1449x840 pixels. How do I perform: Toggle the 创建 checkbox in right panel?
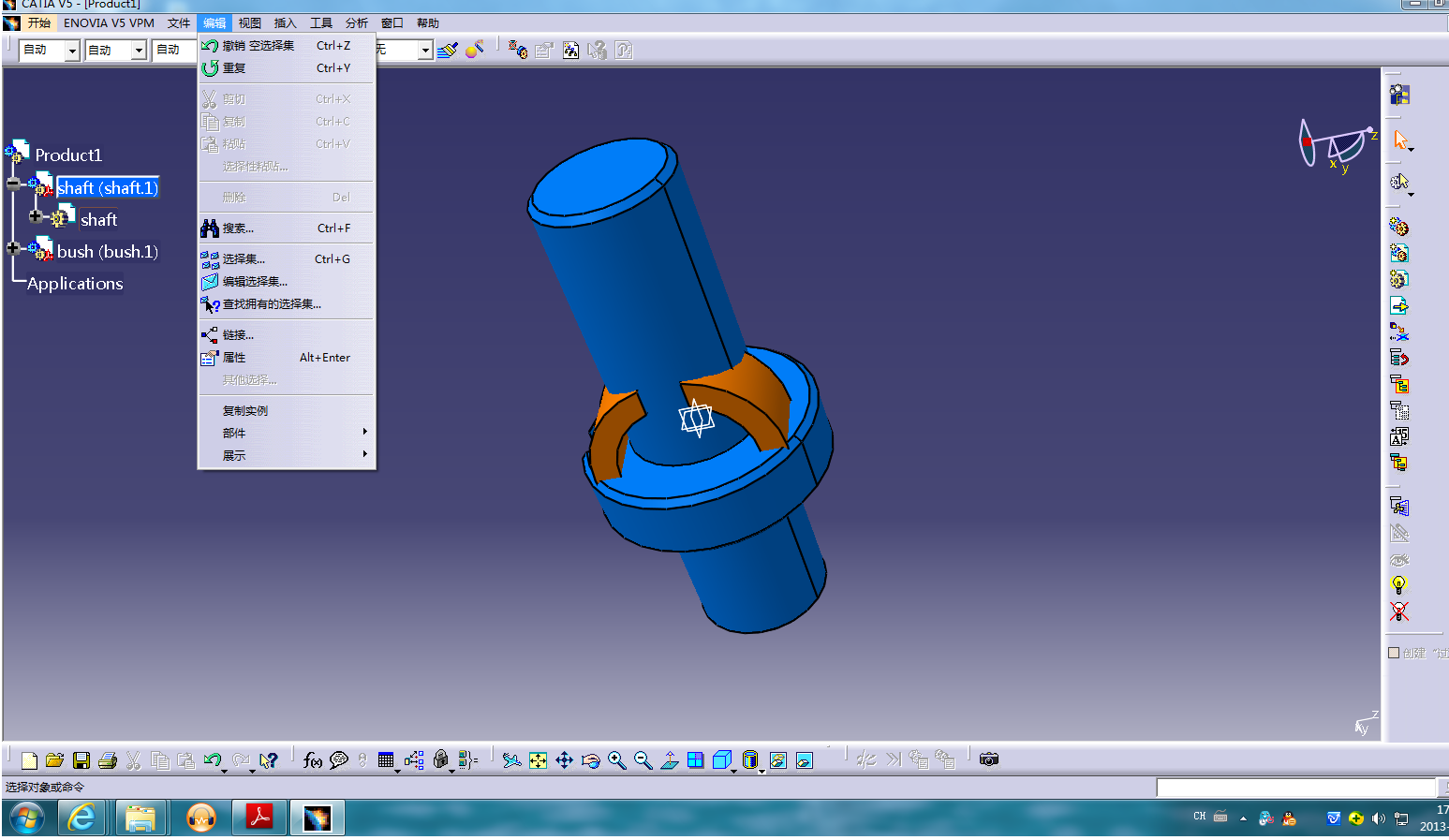click(1394, 653)
